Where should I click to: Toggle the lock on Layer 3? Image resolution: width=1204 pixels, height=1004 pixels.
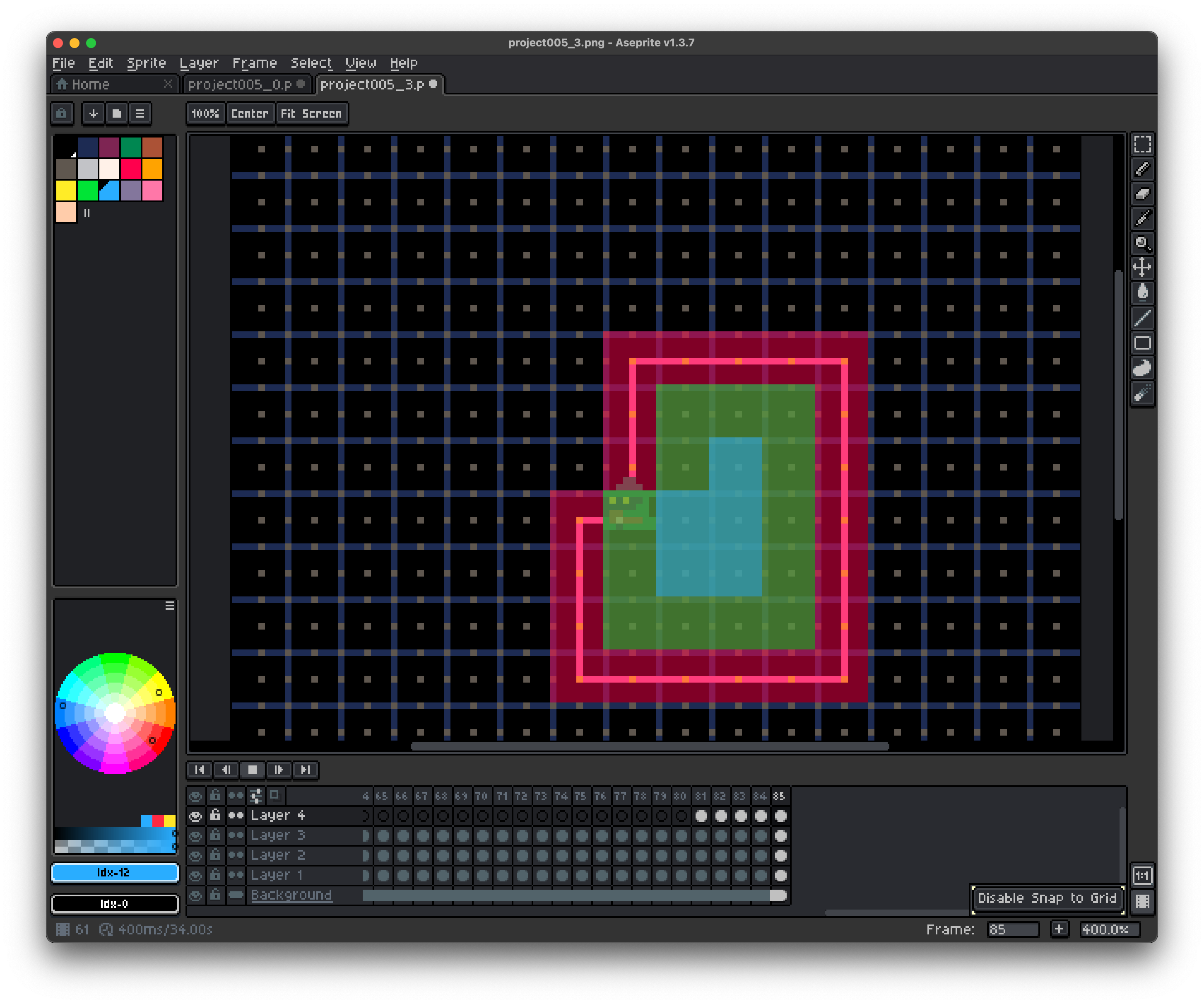click(x=215, y=835)
